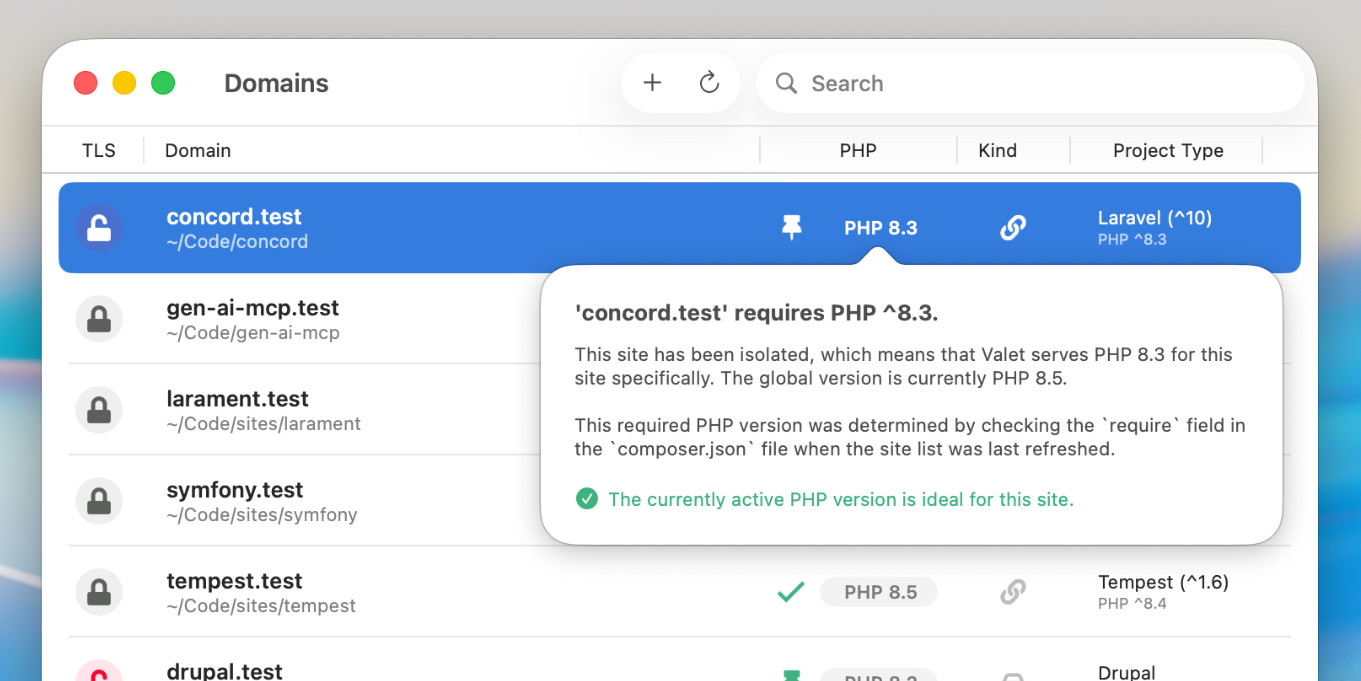This screenshot has width=1361, height=681.
Task: Click the green checkmark on tempest.test row
Action: (x=790, y=592)
